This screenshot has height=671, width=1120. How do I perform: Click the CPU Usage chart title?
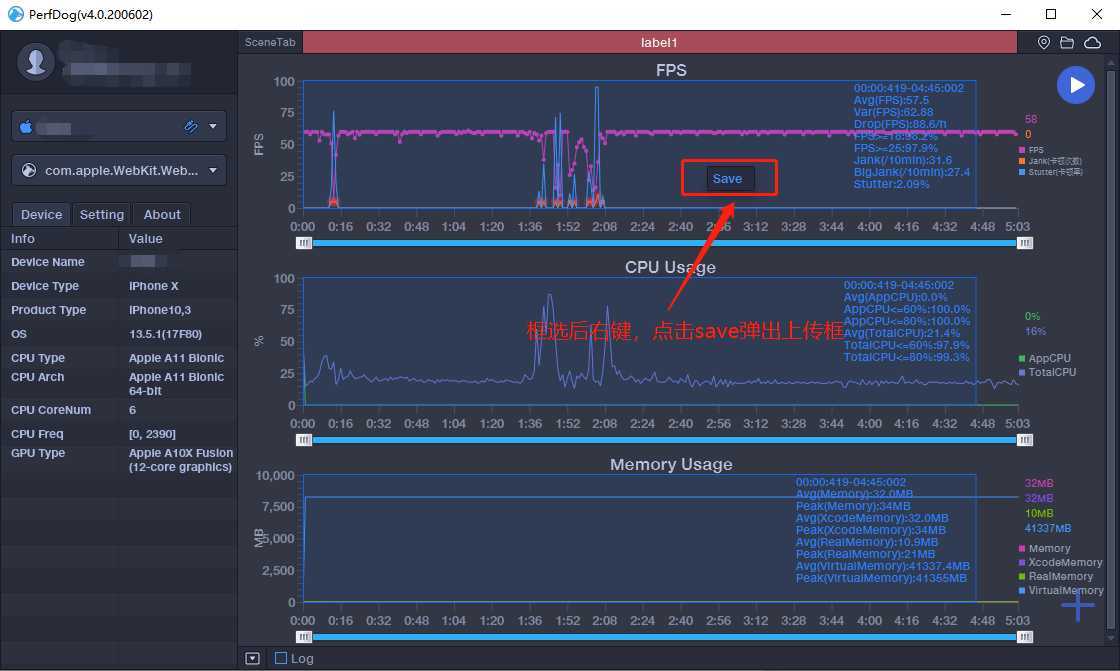pyautogui.click(x=670, y=267)
